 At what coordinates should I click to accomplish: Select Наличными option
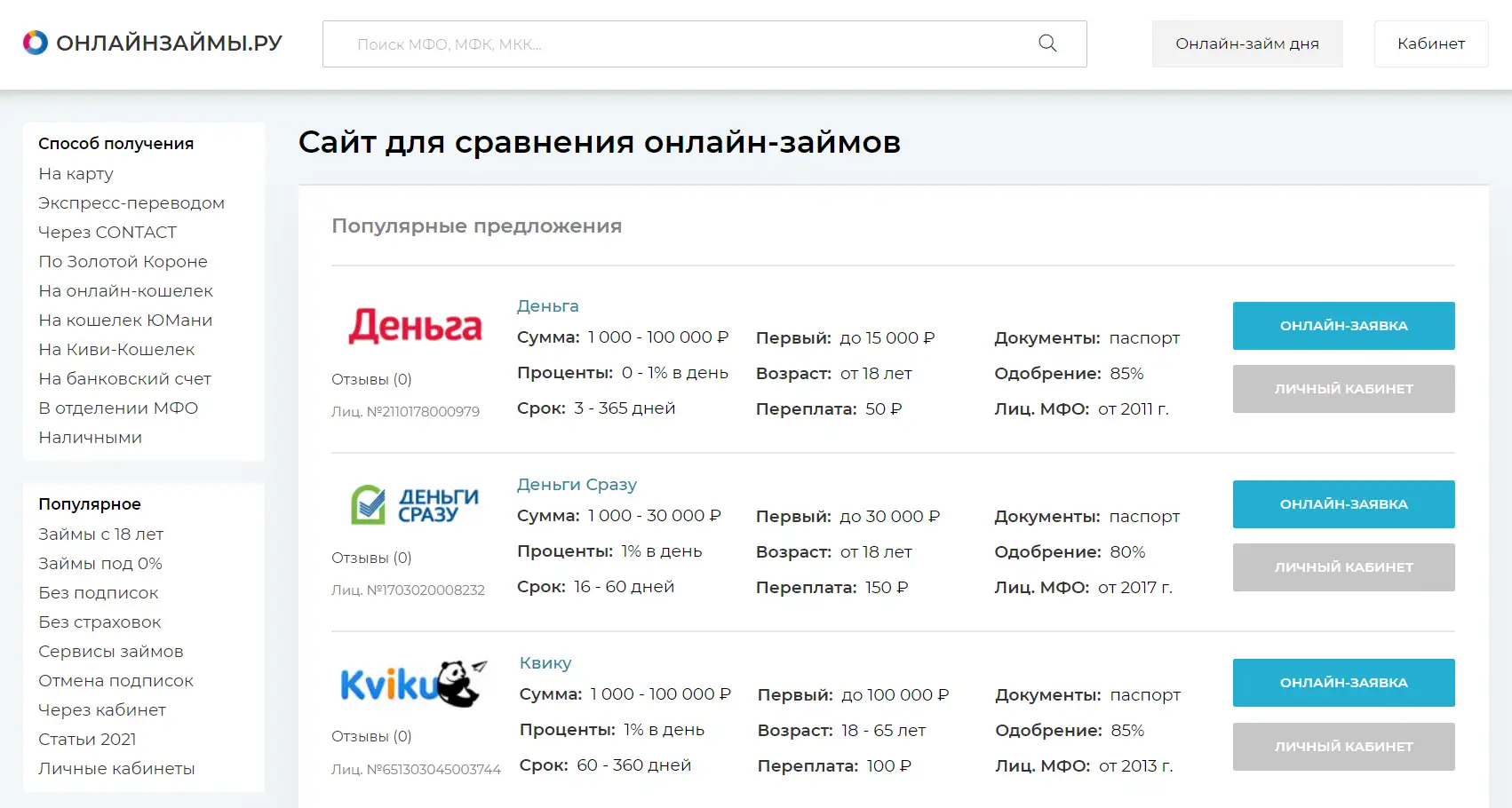coord(90,438)
